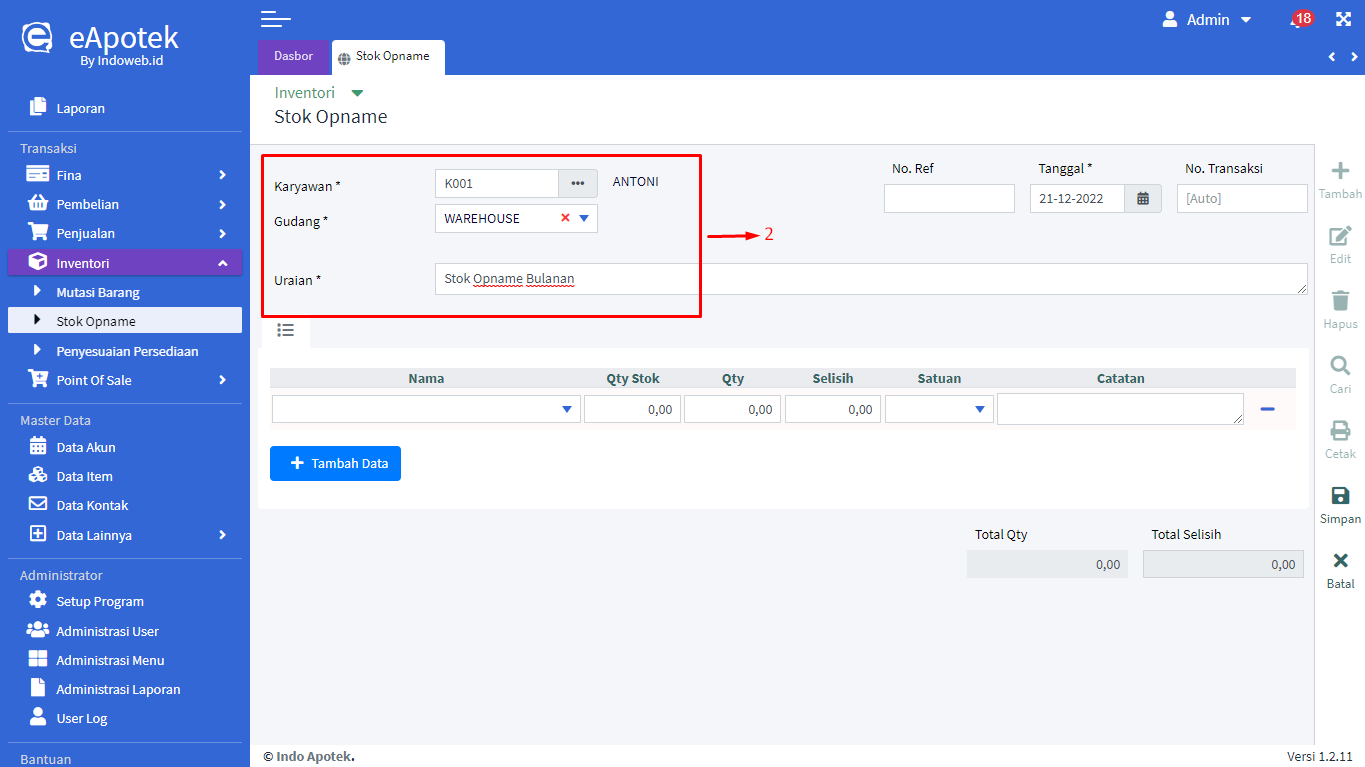
Task: Toggle the sidebar hamburger menu
Action: click(275, 19)
